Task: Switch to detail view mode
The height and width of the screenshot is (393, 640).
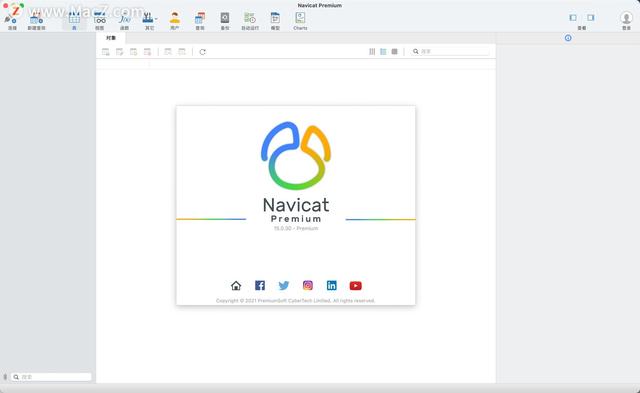Action: coord(383,51)
